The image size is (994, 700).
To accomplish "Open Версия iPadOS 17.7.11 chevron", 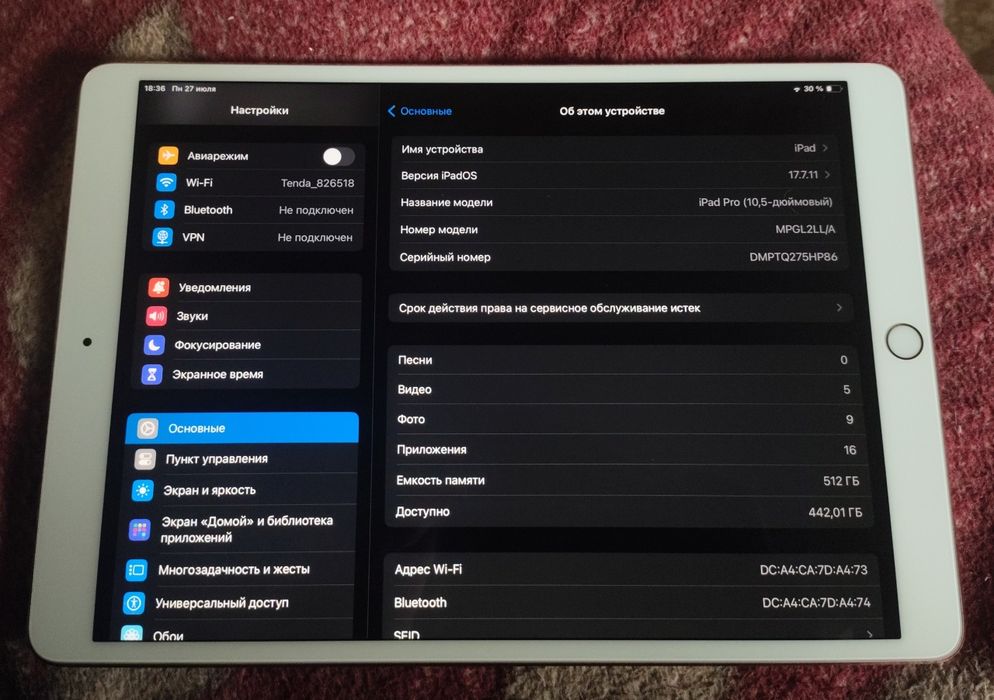I will pyautogui.click(x=827, y=174).
